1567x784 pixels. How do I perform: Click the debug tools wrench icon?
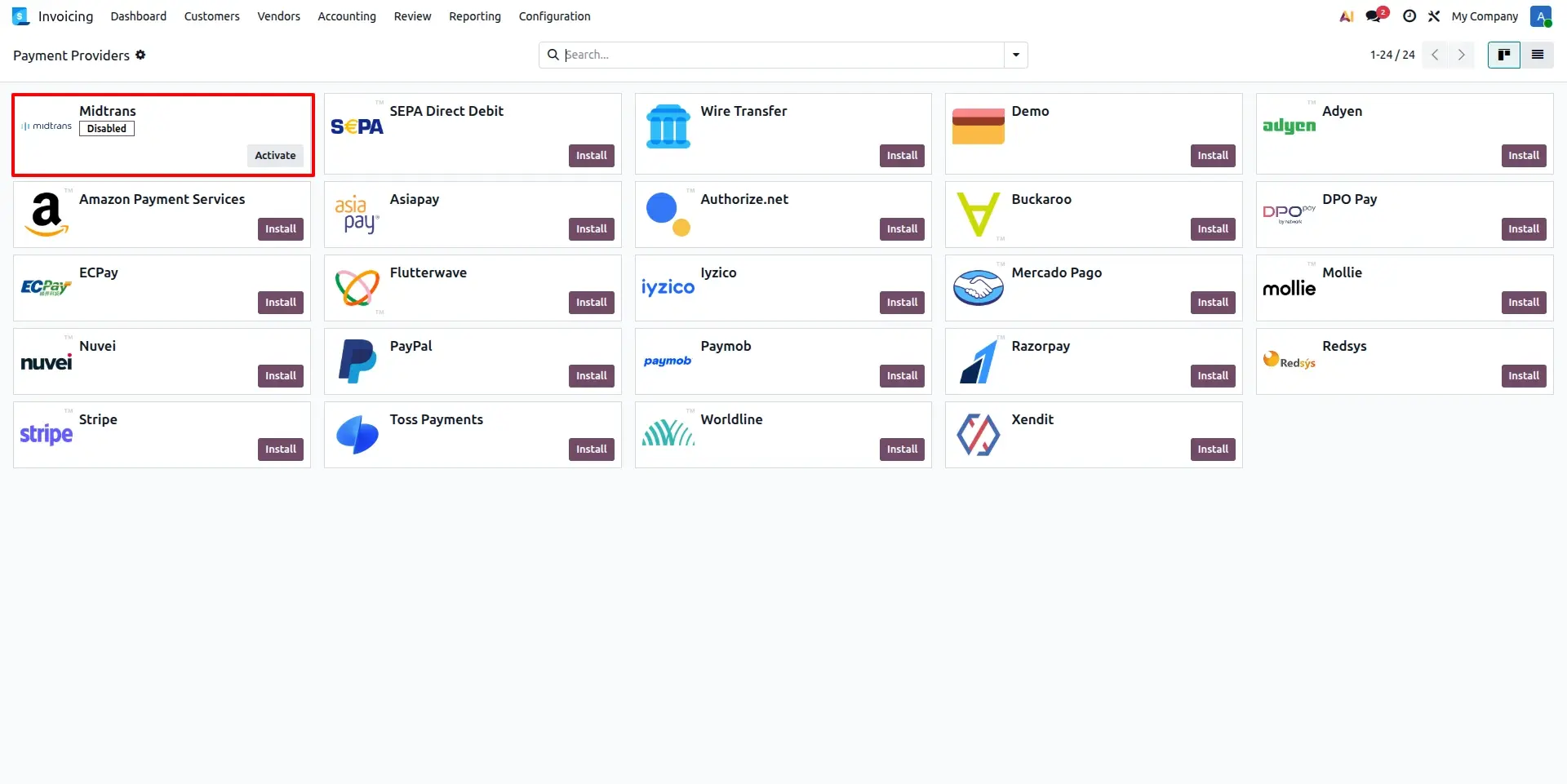pyautogui.click(x=1434, y=16)
